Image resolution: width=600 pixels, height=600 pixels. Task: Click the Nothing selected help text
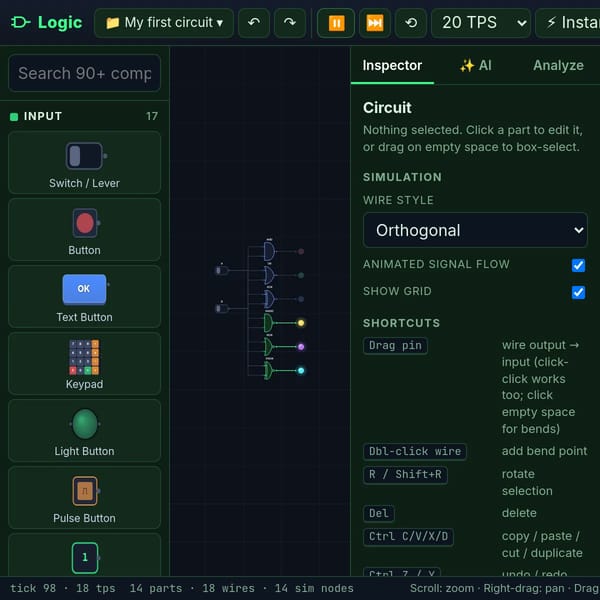pos(473,139)
